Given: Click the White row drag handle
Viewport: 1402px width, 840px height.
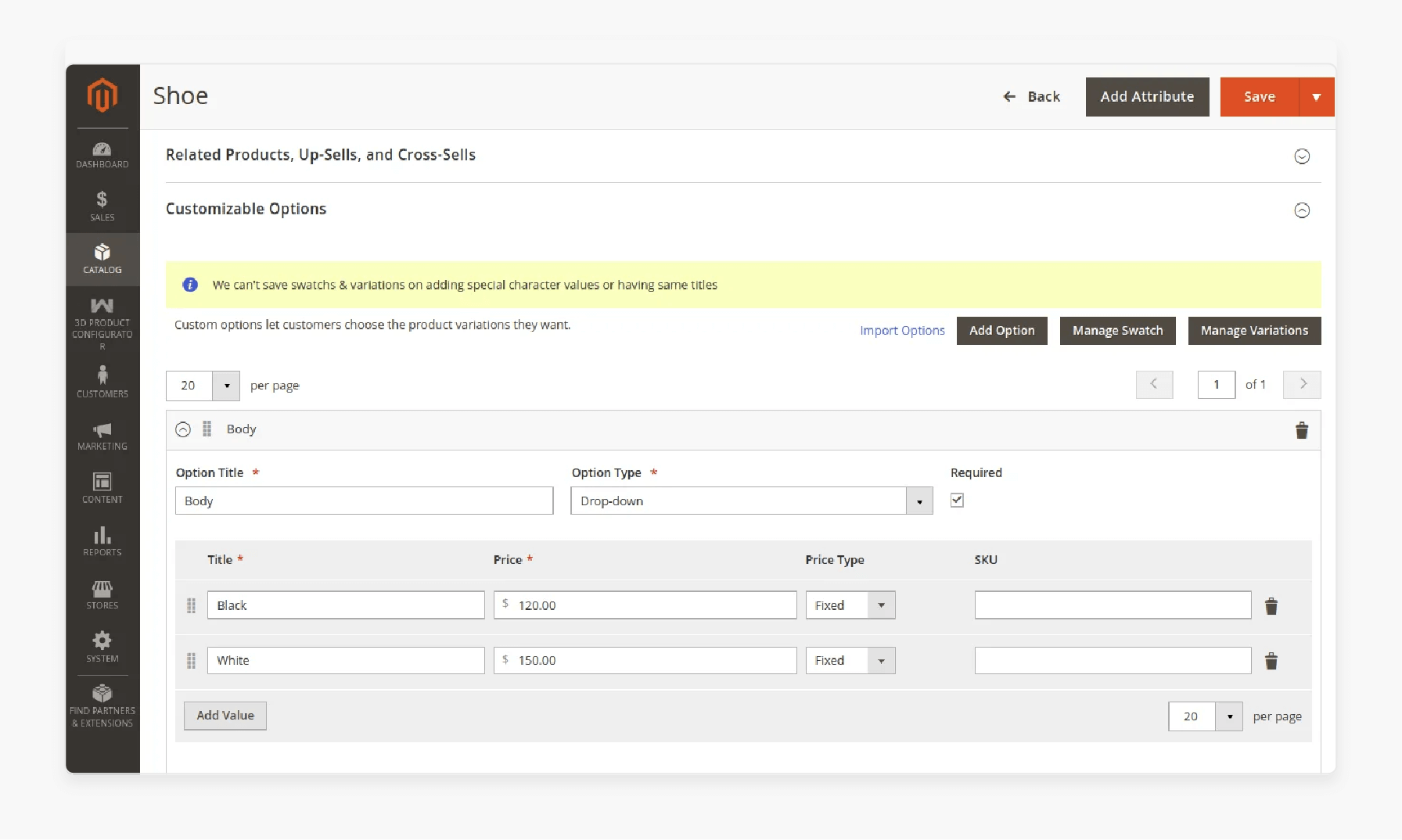Looking at the screenshot, I should point(191,662).
